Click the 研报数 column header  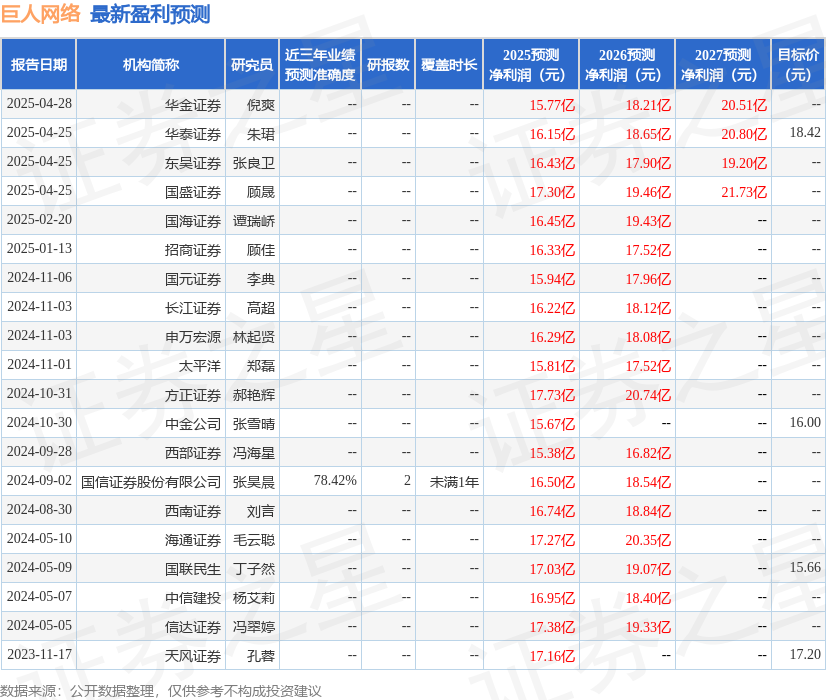tap(388, 64)
